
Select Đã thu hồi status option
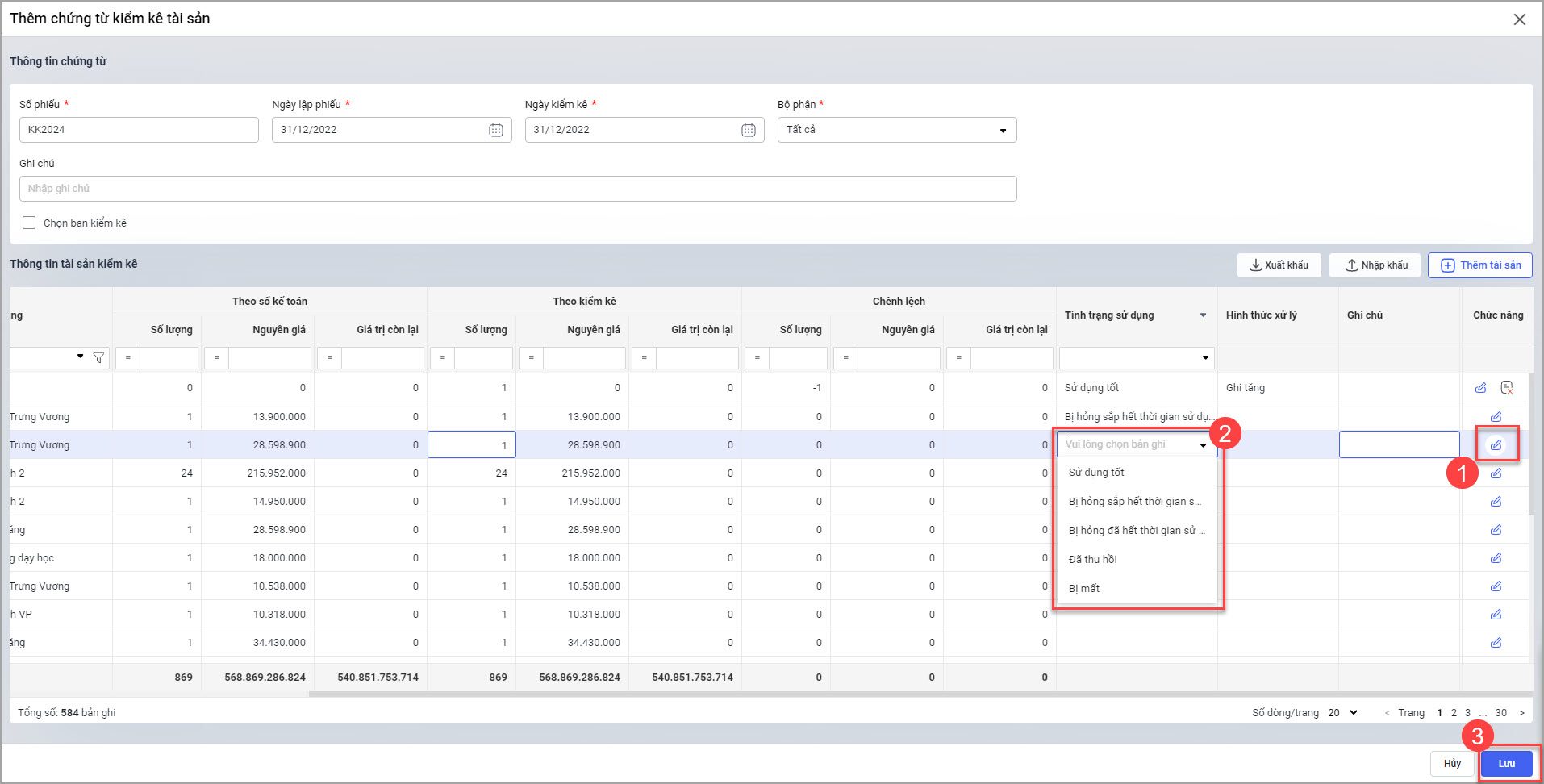1092,560
